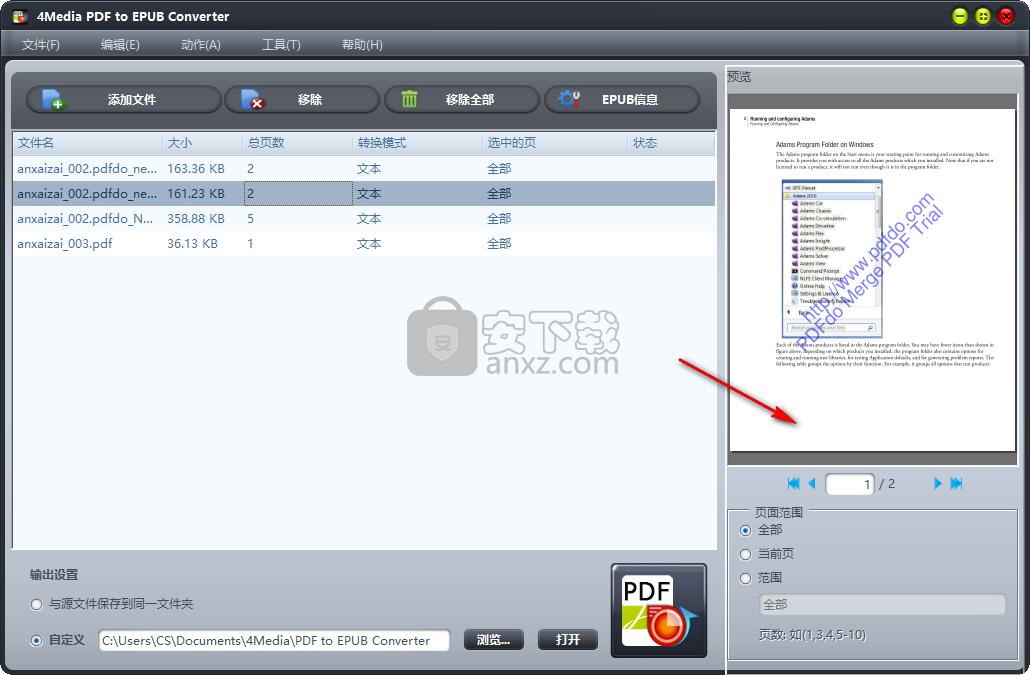Click the 打开 open folder button
This screenshot has height=675, width=1030.
568,640
